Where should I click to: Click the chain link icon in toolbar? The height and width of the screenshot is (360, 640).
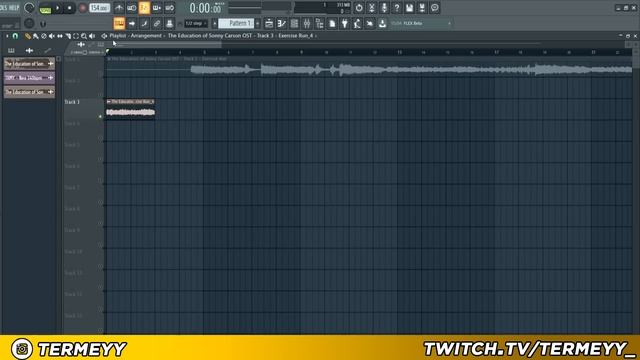click(157, 24)
